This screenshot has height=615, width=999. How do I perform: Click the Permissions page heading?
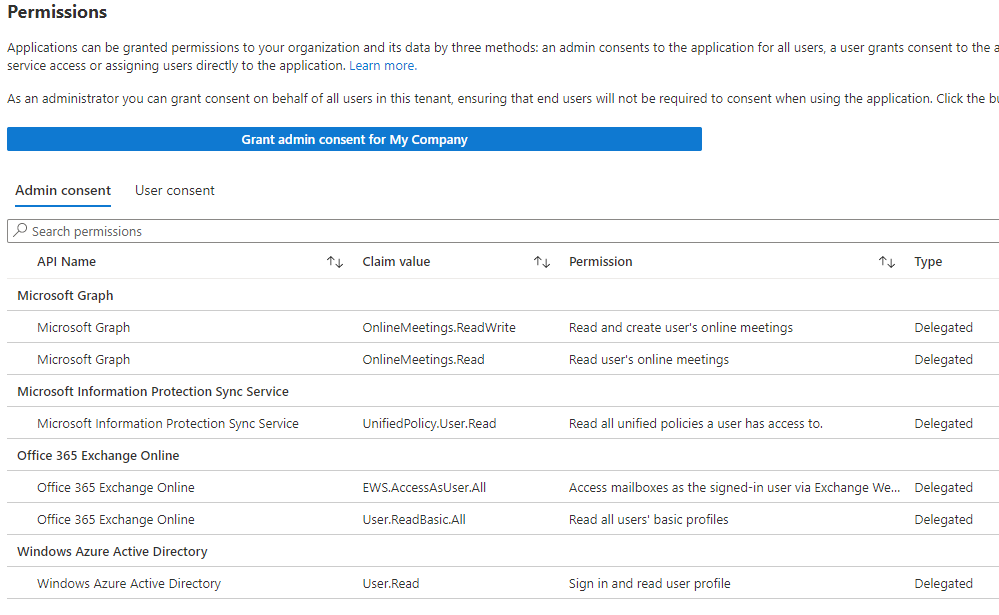57,12
